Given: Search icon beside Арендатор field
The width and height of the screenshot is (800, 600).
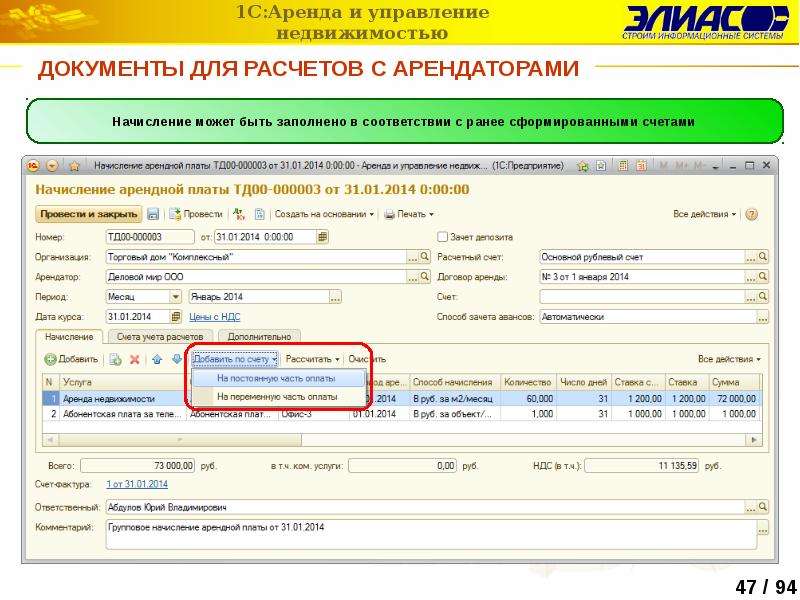Looking at the screenshot, I should pyautogui.click(x=424, y=277).
